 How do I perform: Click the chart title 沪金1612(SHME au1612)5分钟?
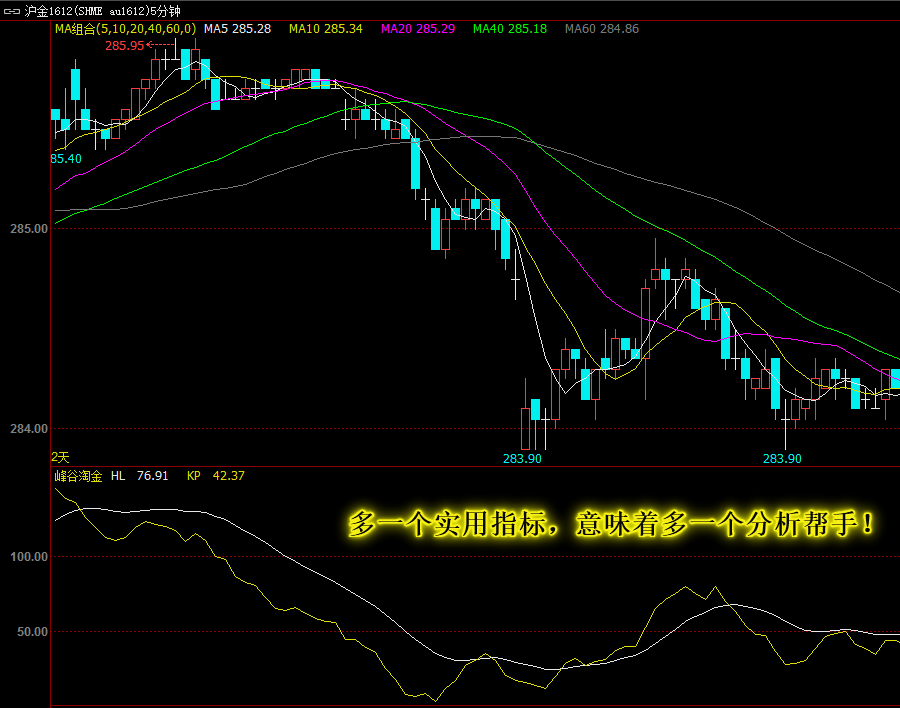102,11
